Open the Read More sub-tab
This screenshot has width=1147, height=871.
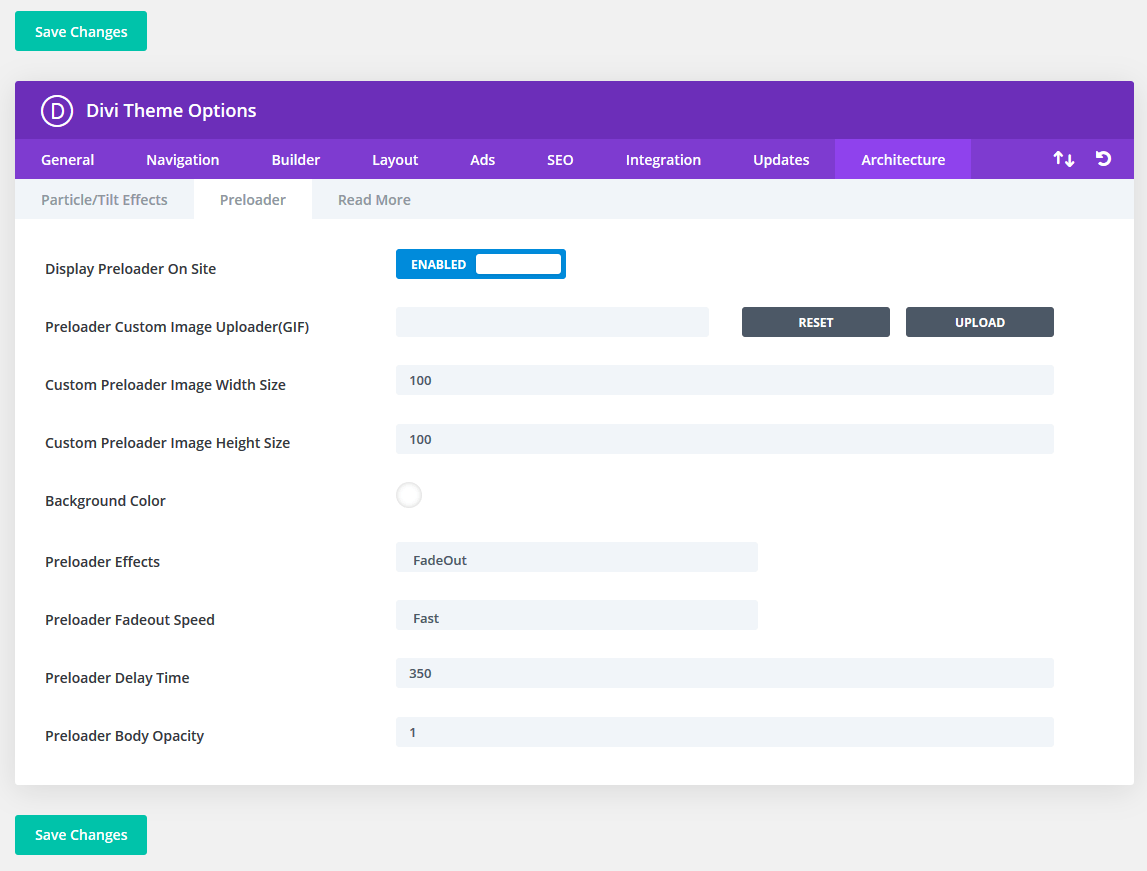(x=374, y=200)
